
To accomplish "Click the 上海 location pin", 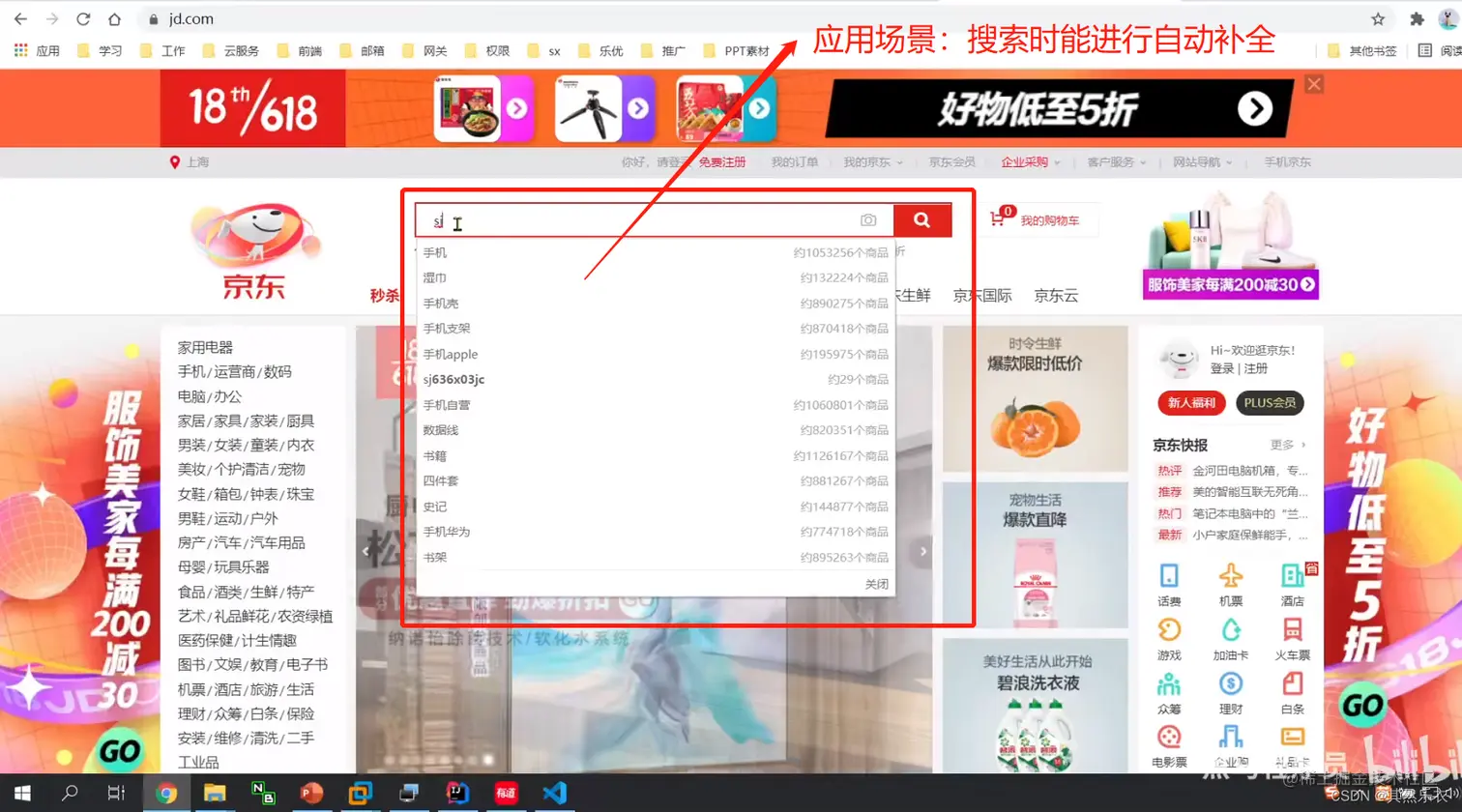I will click(x=174, y=162).
